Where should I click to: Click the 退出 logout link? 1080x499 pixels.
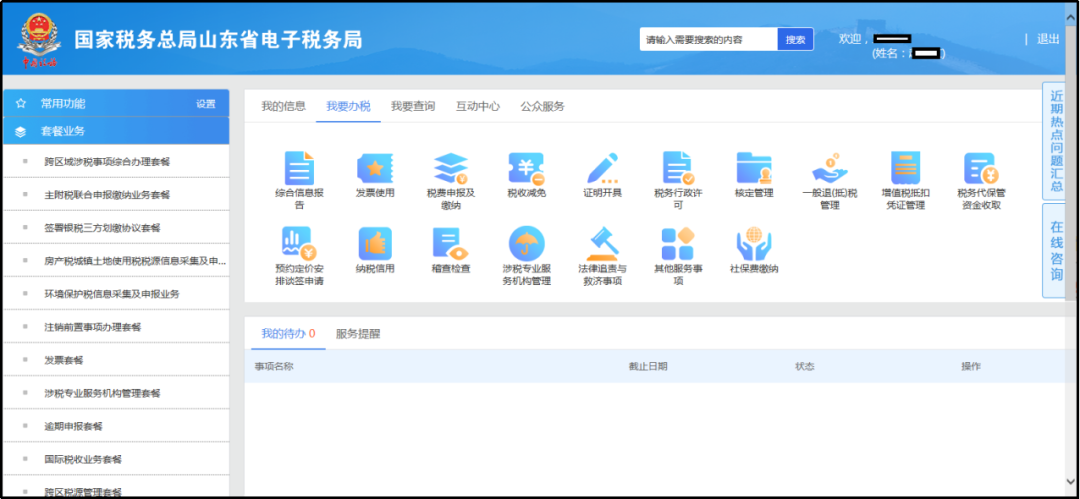point(1048,39)
